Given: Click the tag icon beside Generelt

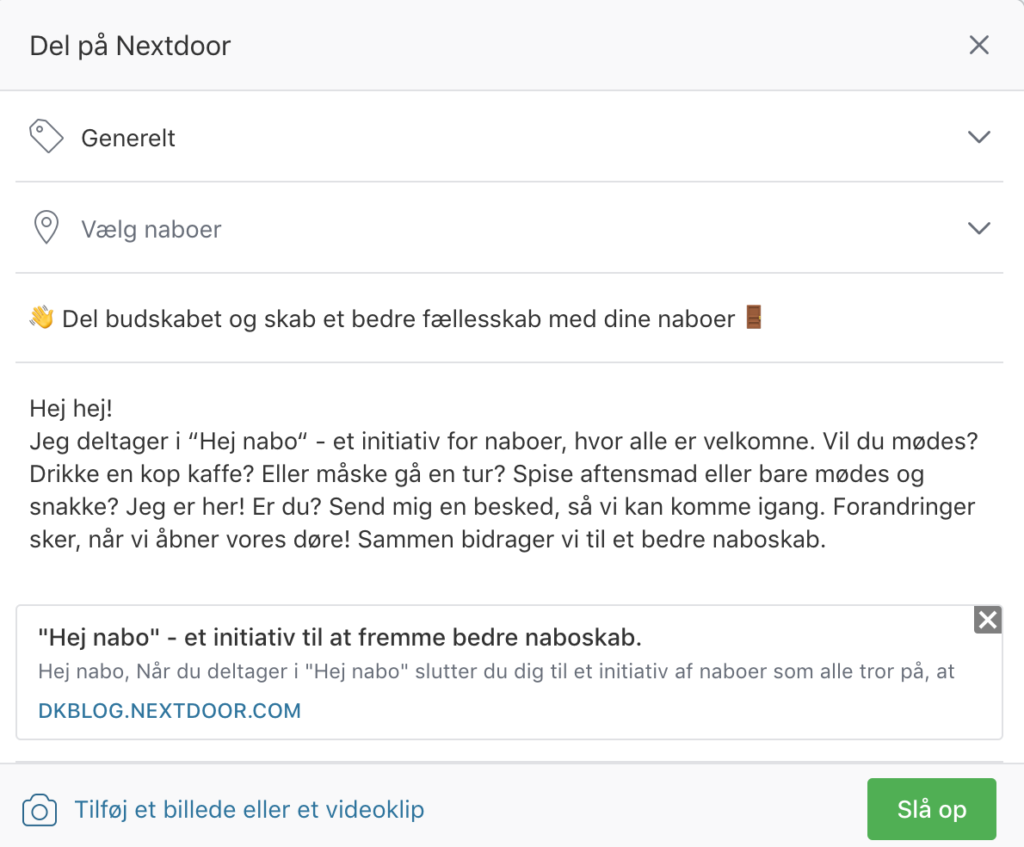Looking at the screenshot, I should [46, 136].
